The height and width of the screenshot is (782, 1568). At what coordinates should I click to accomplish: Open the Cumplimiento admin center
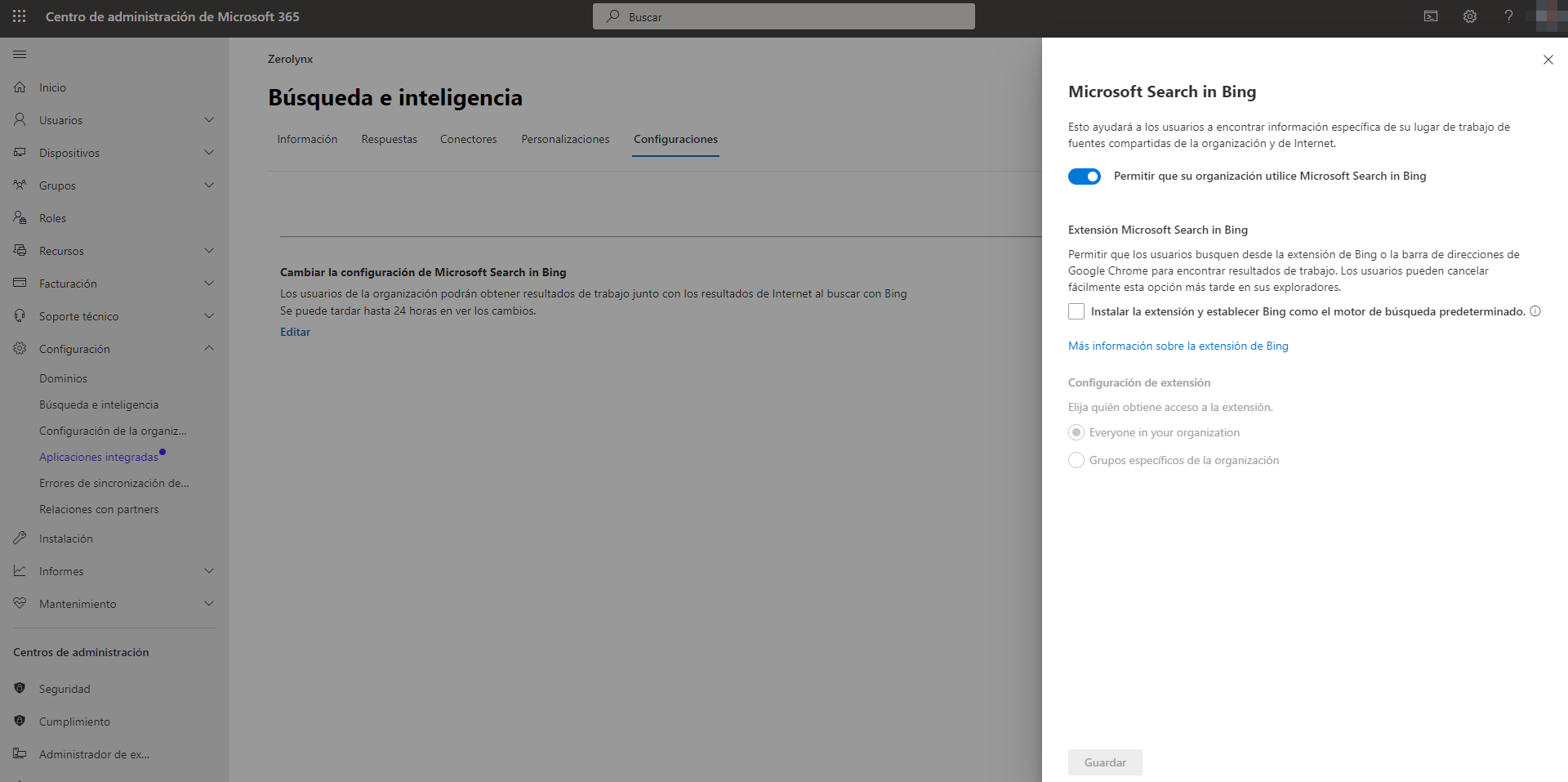[74, 722]
